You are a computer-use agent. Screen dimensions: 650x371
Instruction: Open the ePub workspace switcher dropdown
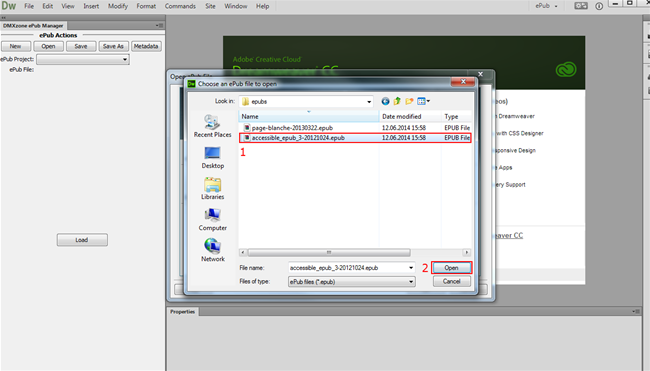(x=546, y=6)
